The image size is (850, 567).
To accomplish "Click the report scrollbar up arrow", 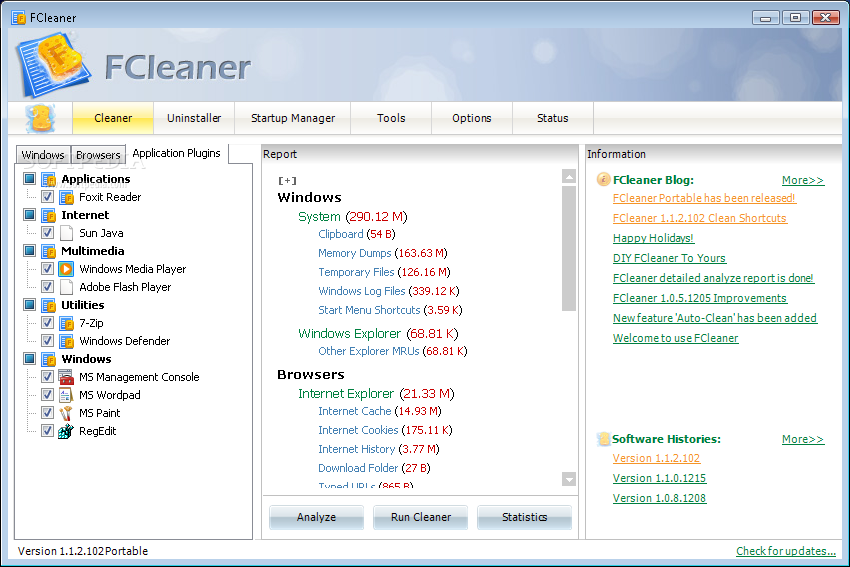I will pyautogui.click(x=569, y=176).
